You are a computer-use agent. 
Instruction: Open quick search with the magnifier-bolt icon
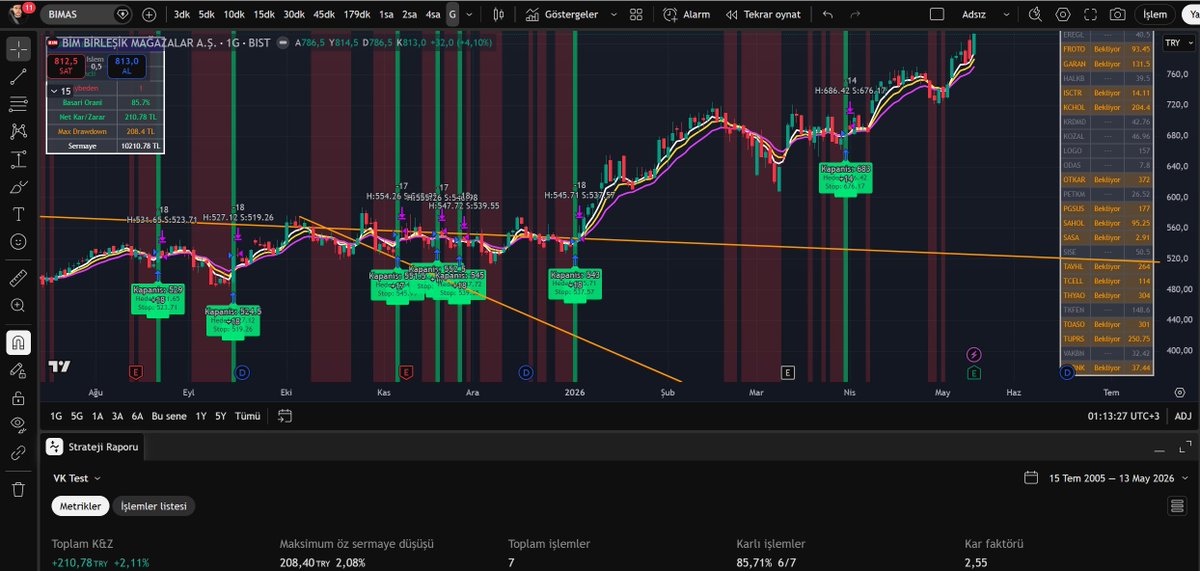(1035, 15)
